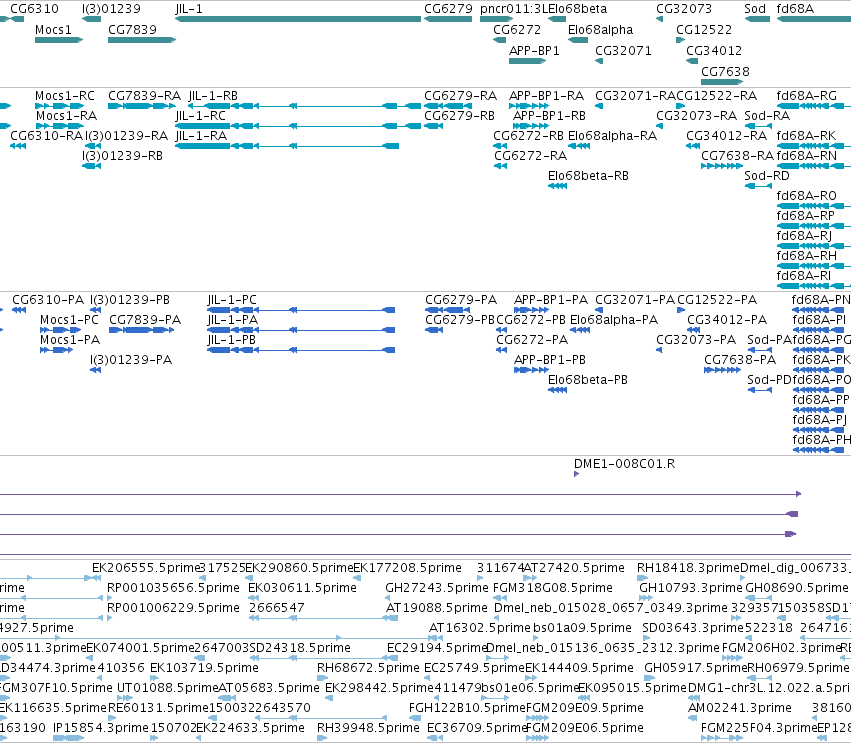
Task: Select protein JIL-1-PB label
Action: (x=231, y=340)
